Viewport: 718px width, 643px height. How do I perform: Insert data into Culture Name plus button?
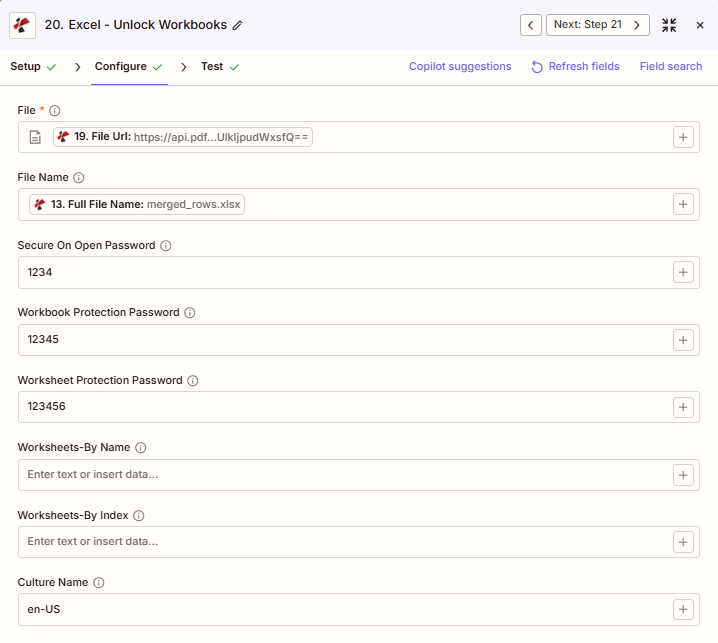pos(683,610)
